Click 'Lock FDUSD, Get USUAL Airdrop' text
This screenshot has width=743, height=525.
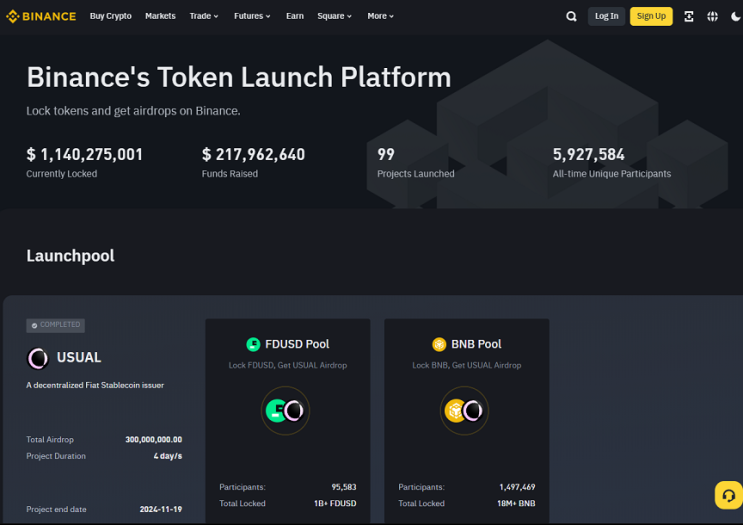[288, 365]
